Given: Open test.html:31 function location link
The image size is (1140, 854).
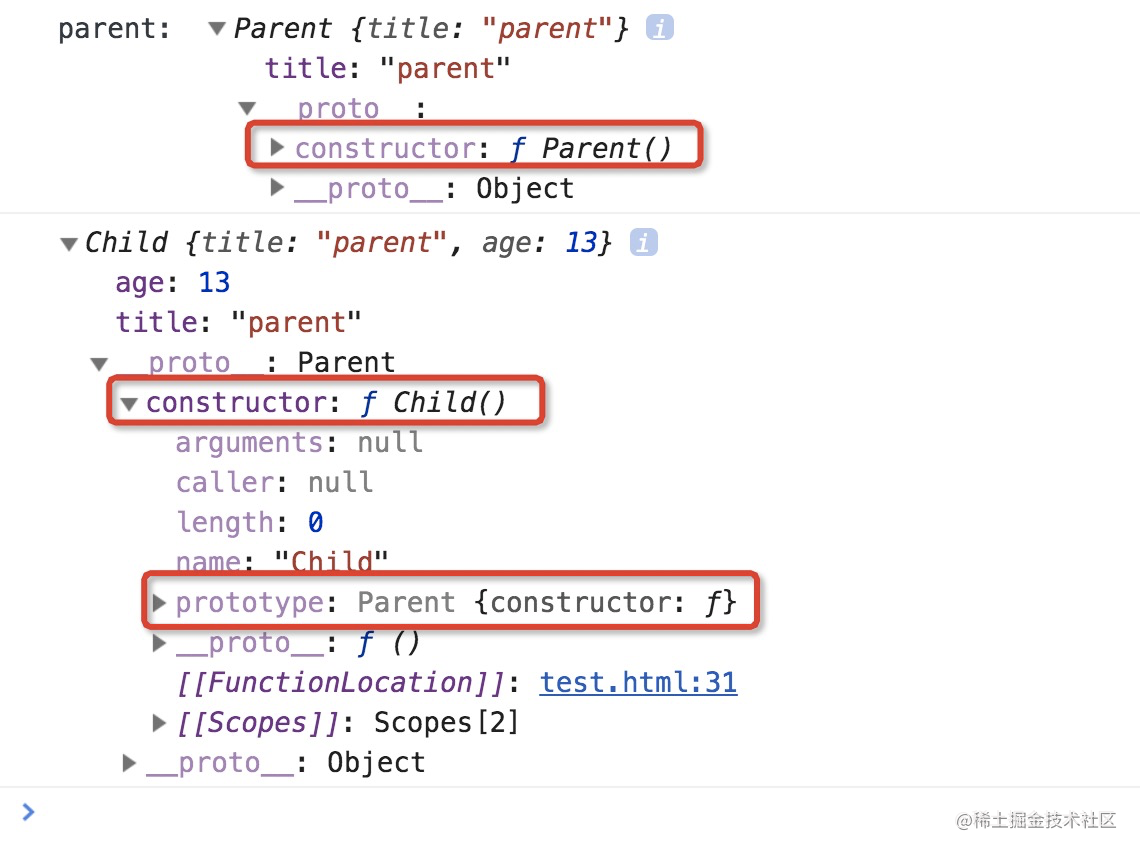Looking at the screenshot, I should pos(638,682).
